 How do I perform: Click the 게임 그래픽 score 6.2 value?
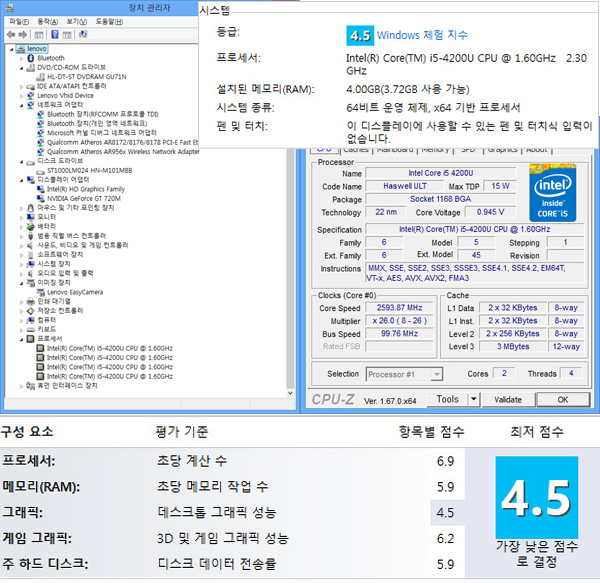(445, 539)
